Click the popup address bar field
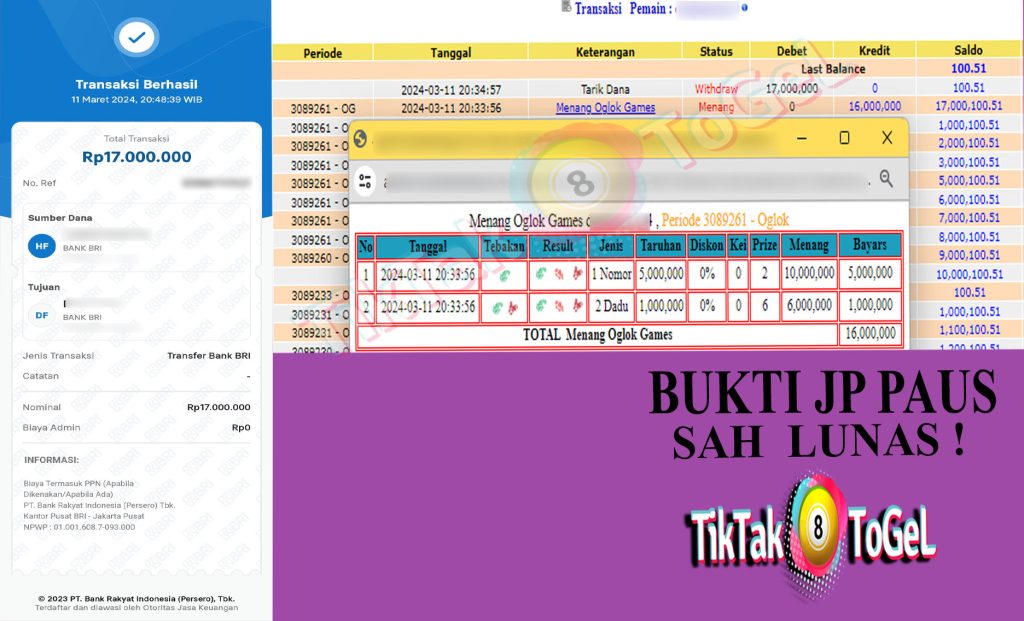Viewport: 1024px width, 621px height. pos(620,181)
